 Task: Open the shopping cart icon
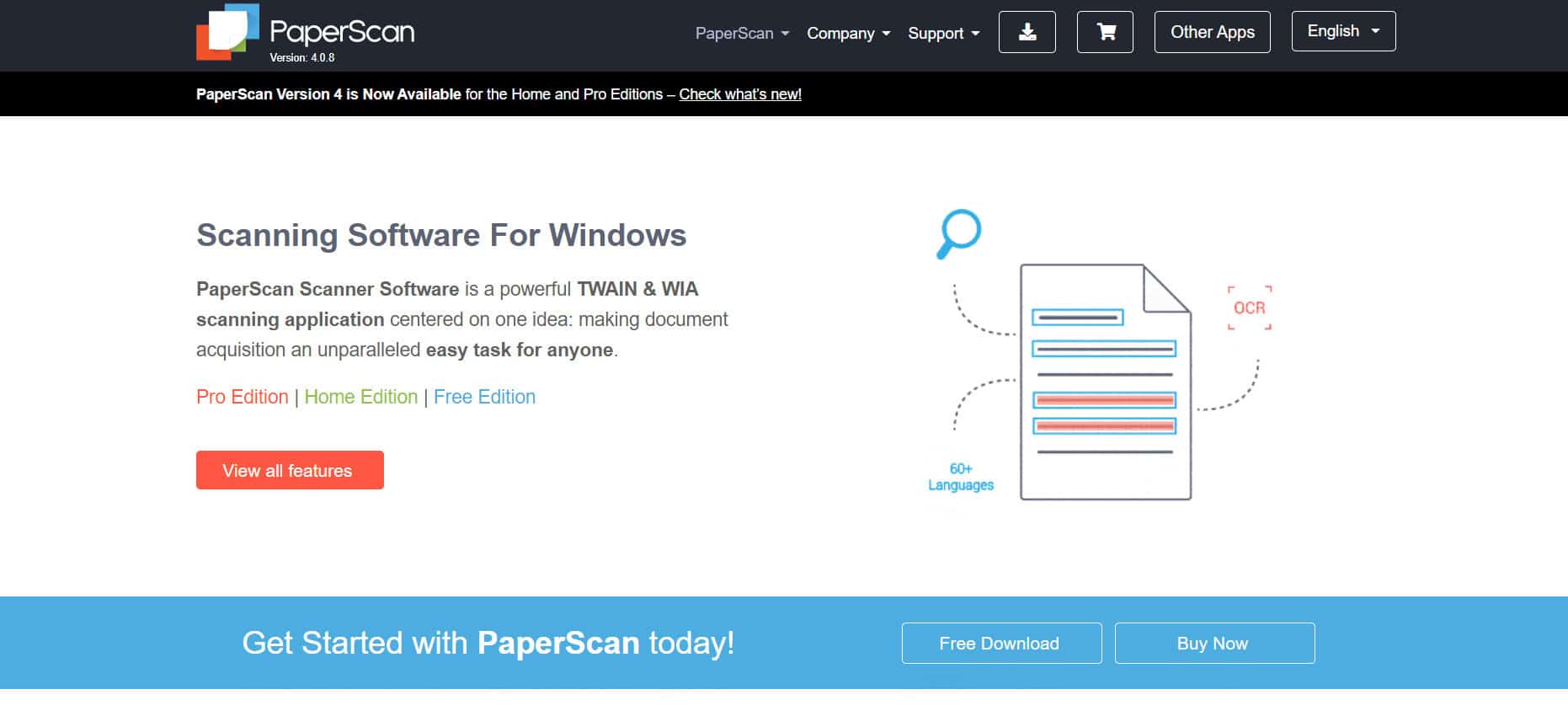tap(1105, 32)
